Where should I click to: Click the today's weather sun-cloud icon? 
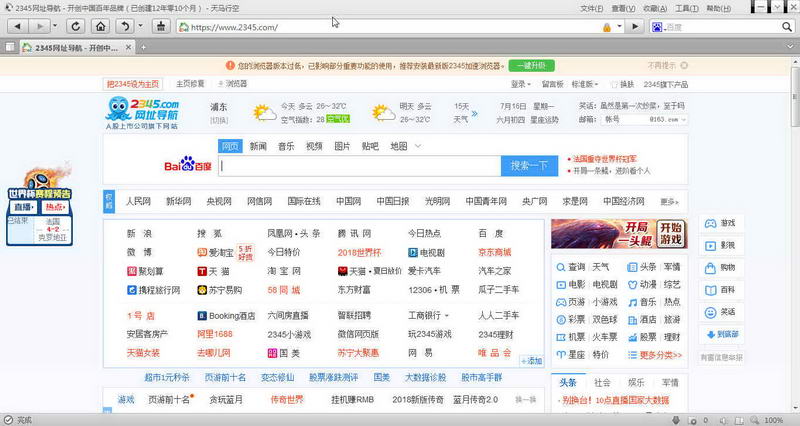[265, 113]
